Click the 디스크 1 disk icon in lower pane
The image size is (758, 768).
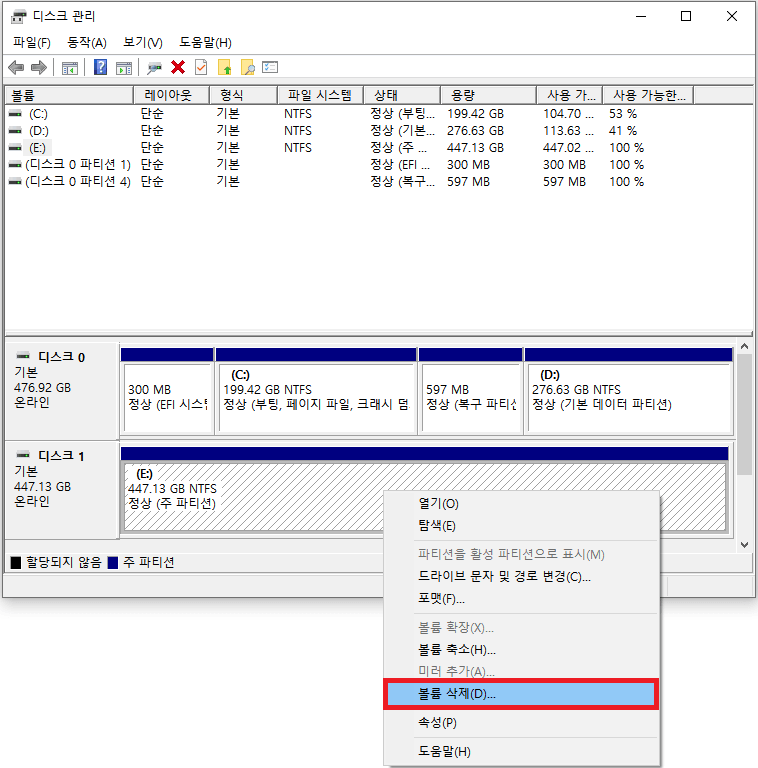coord(23,455)
